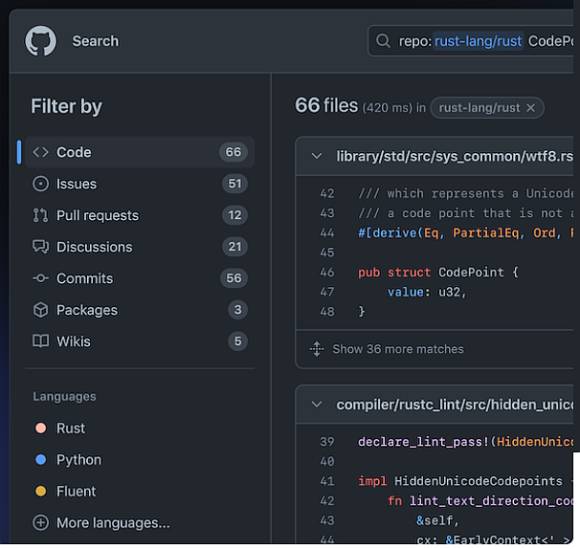This screenshot has height=549, width=580.
Task: Focus the repo:rust-lang/rust search field
Action: [471, 41]
